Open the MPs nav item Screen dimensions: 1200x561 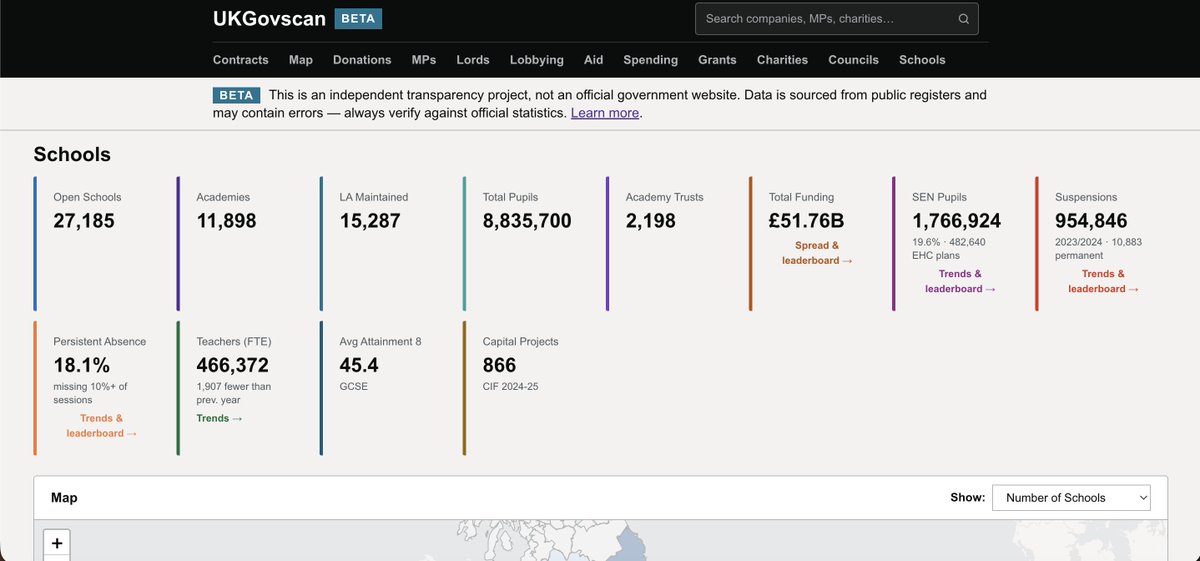point(424,60)
